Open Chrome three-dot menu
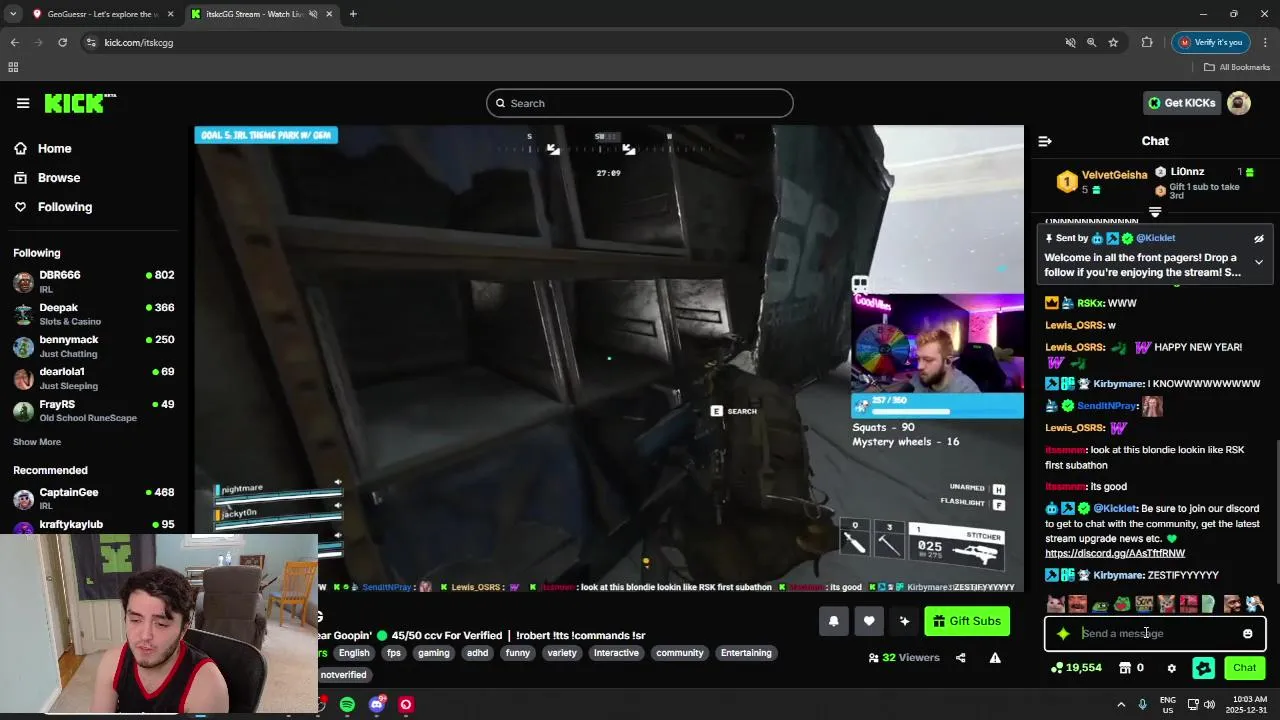 coord(1266,42)
